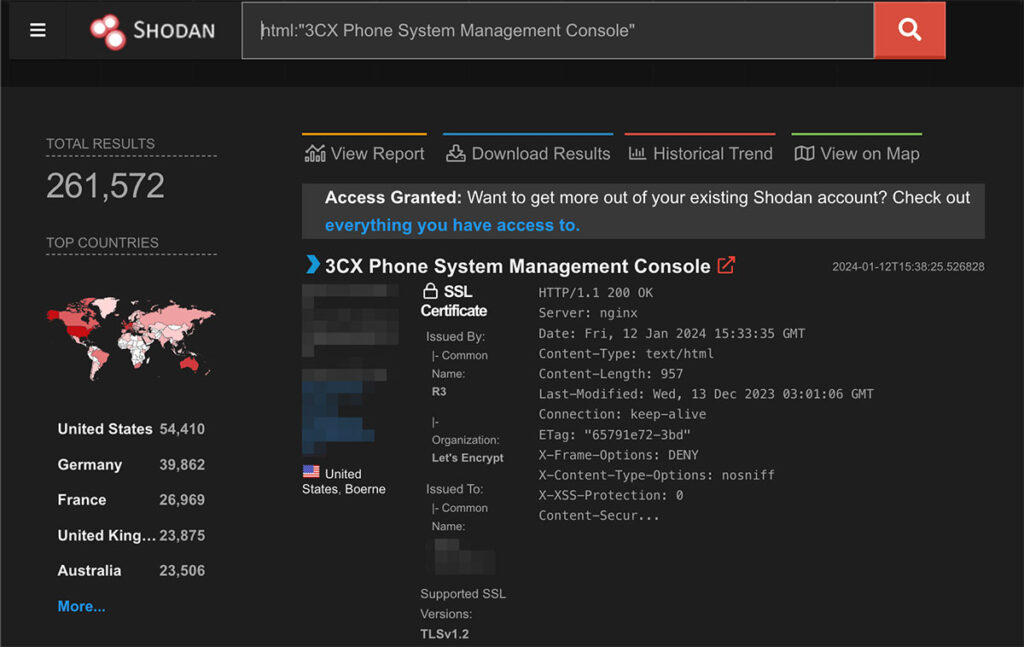Viewport: 1024px width, 647px height.
Task: Click the 'X-Content-Type-Options: nosniff' line
Action: [x=656, y=475]
